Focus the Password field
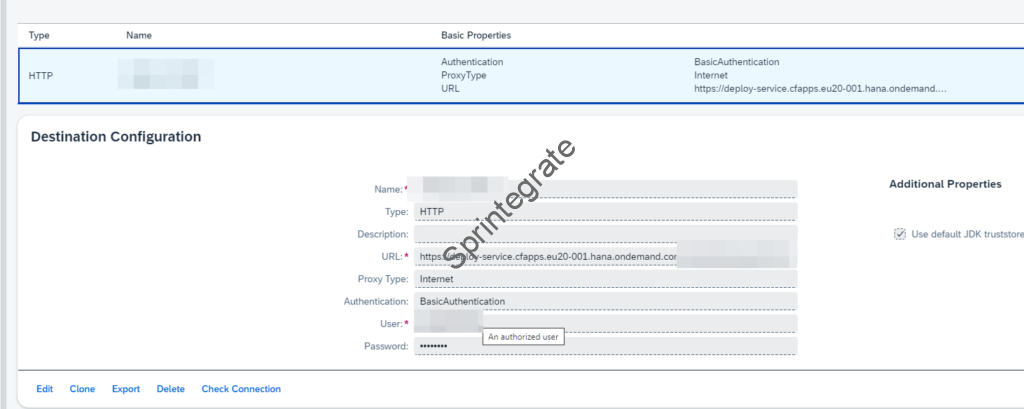The image size is (1024, 409). [x=605, y=346]
